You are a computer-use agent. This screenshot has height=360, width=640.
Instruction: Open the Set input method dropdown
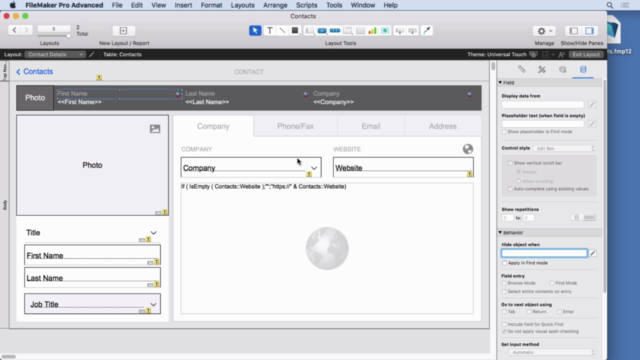(552, 352)
